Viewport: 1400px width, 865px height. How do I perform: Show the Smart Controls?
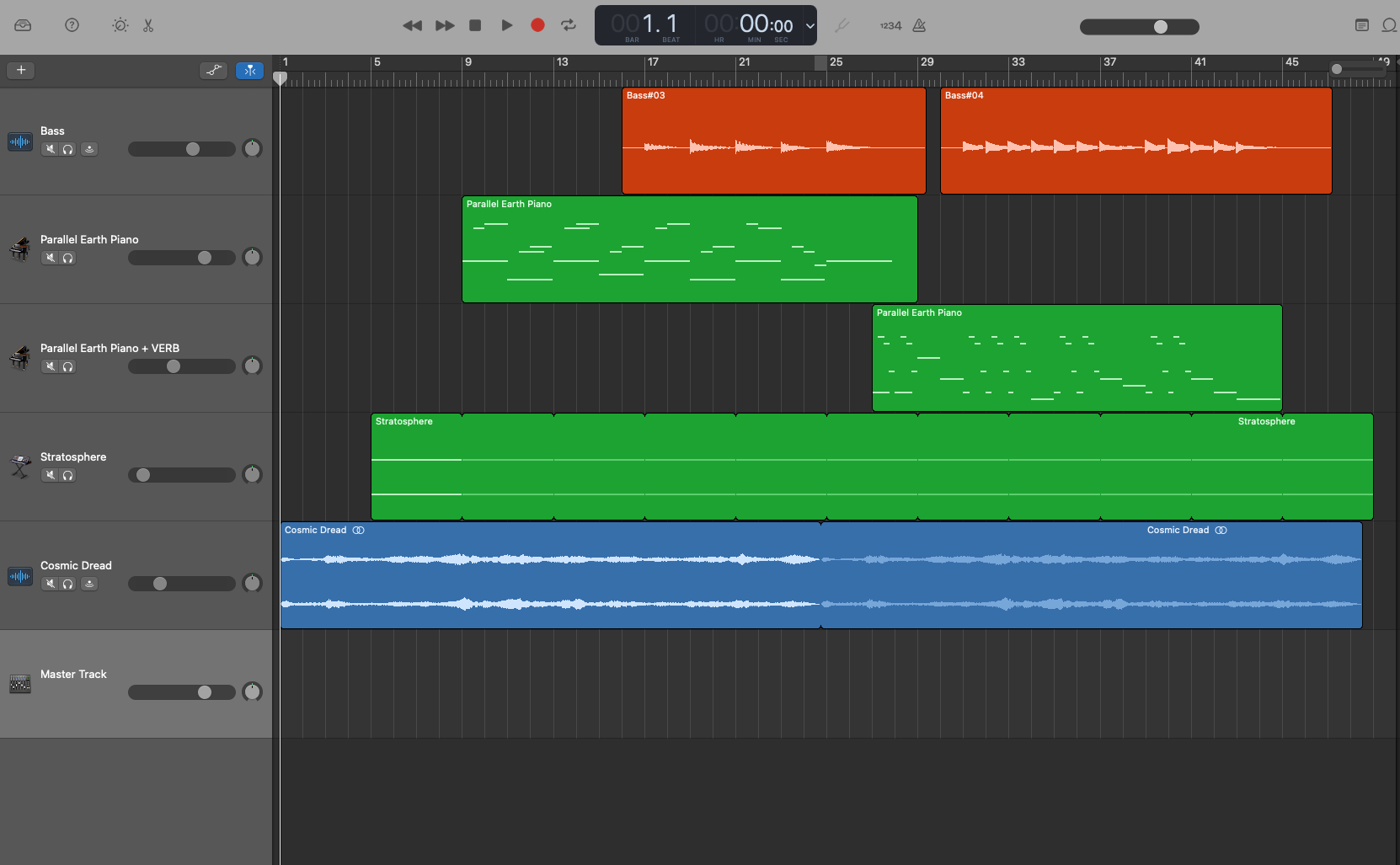pos(120,25)
